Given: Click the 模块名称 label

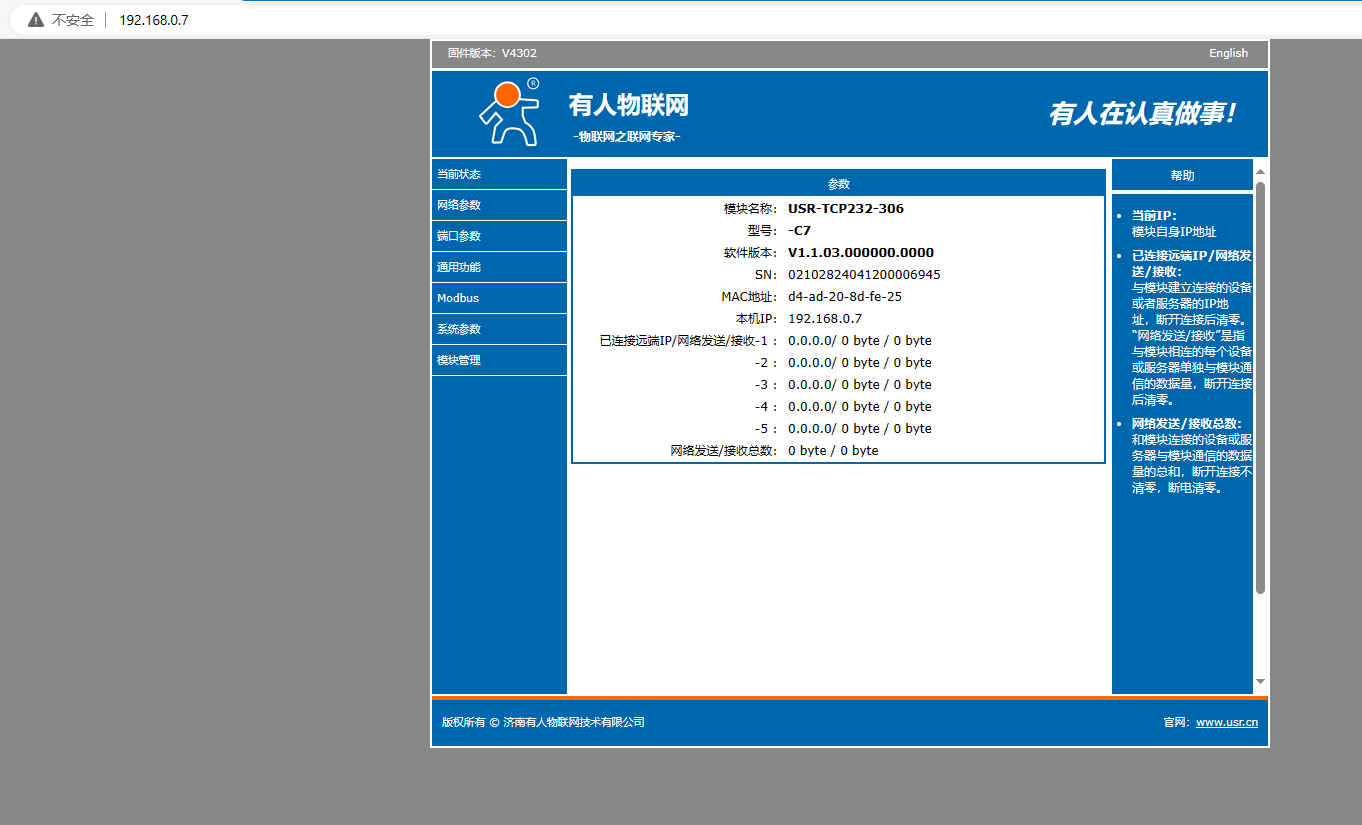Looking at the screenshot, I should (x=750, y=209).
